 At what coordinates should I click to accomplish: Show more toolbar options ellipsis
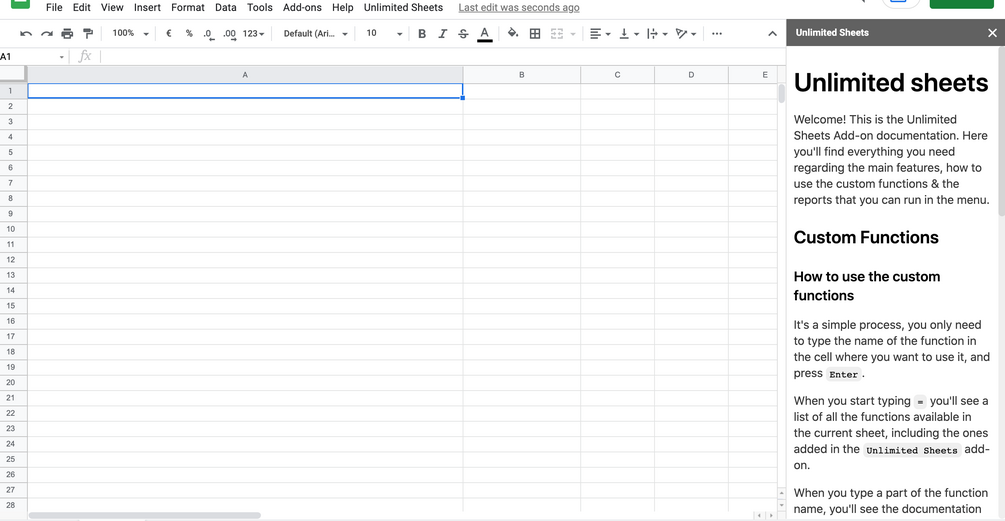717,33
